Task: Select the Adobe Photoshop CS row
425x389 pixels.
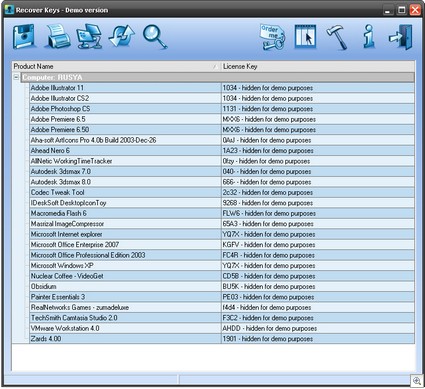Action: pos(222,109)
